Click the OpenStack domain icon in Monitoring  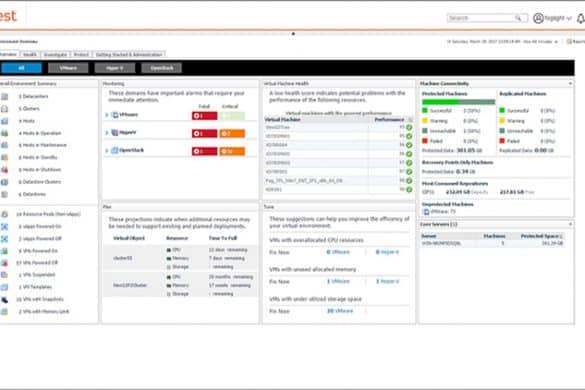tap(115, 150)
